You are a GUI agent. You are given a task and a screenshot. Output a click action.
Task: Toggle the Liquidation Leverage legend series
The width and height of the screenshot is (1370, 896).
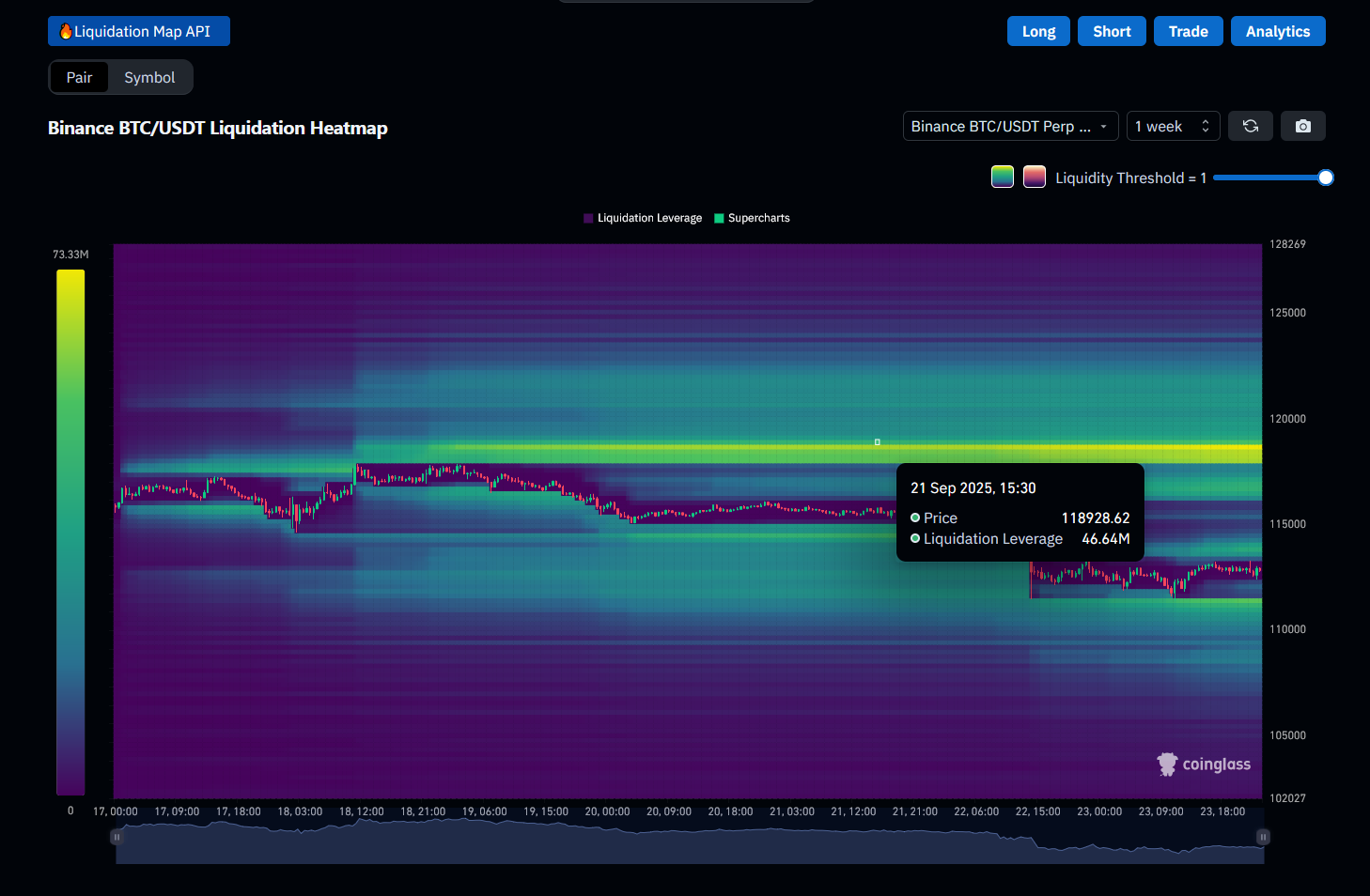(x=643, y=218)
